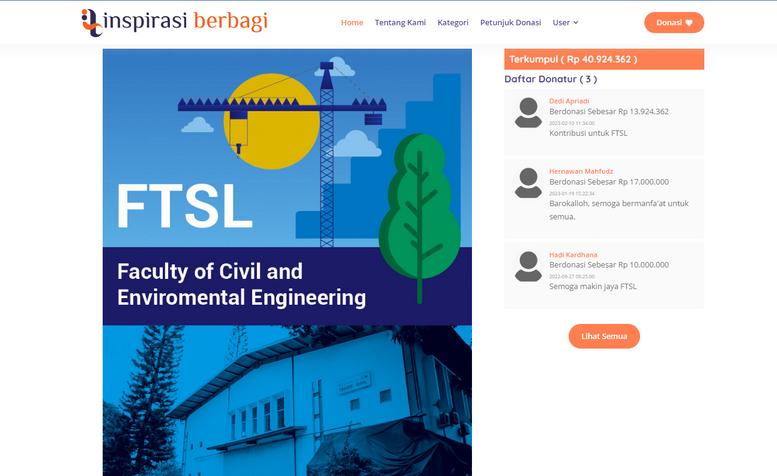Select the Daftar Donatur ( 3 ) heading
The image size is (777, 476).
coord(551,79)
